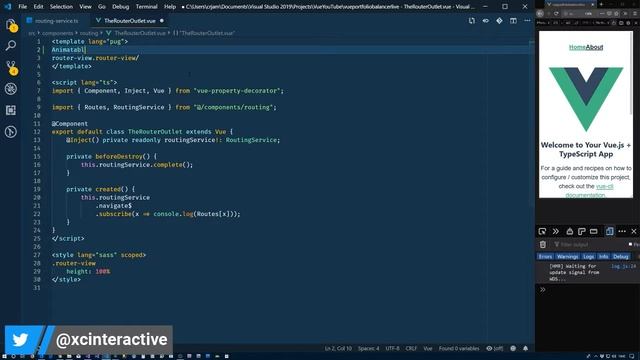Image resolution: width=640 pixels, height=360 pixels.
Task: Click 'Spaces: 4' indentation in status bar
Action: coord(368,348)
